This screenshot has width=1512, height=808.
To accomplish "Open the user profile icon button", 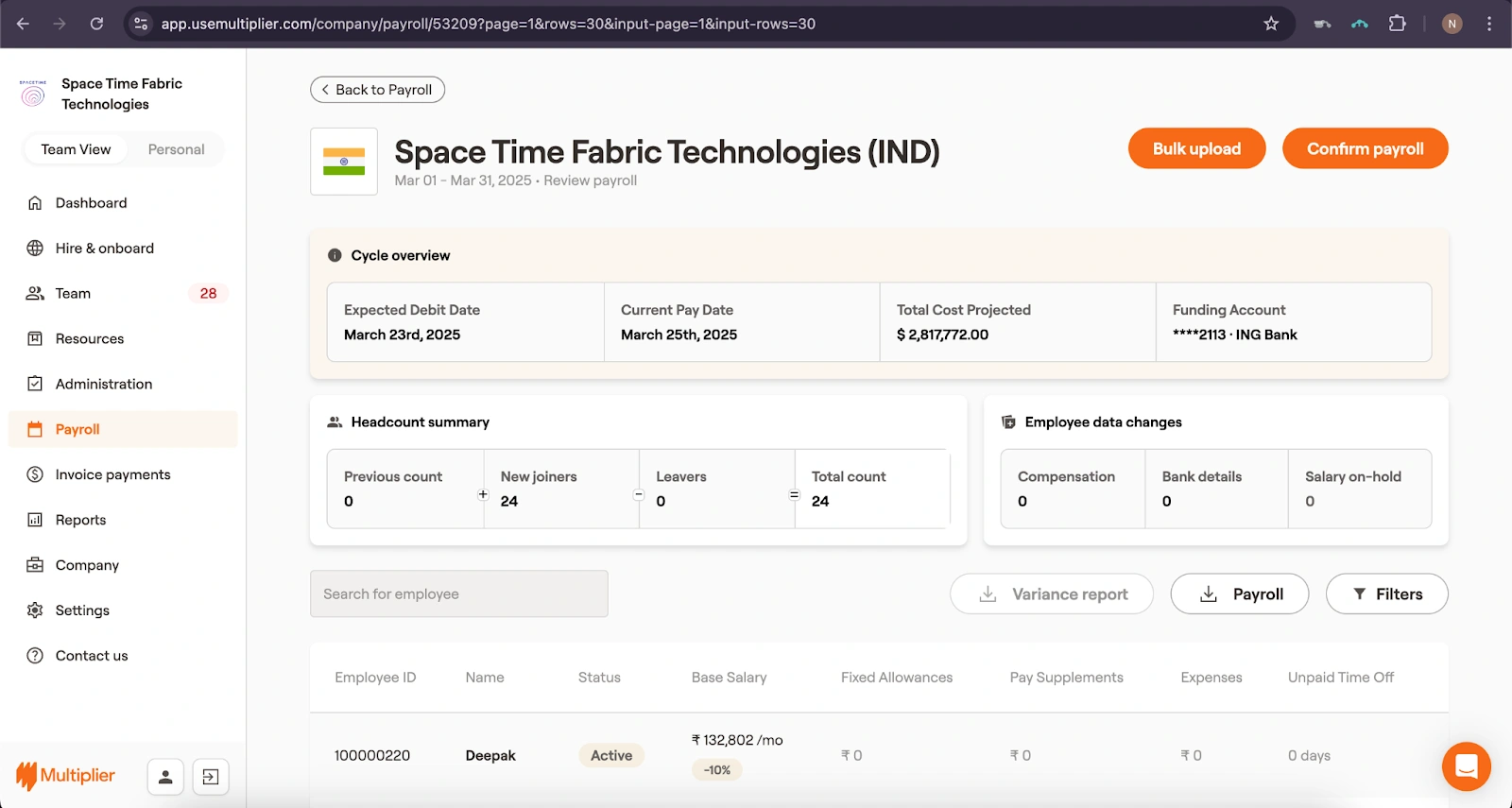I will [x=165, y=777].
